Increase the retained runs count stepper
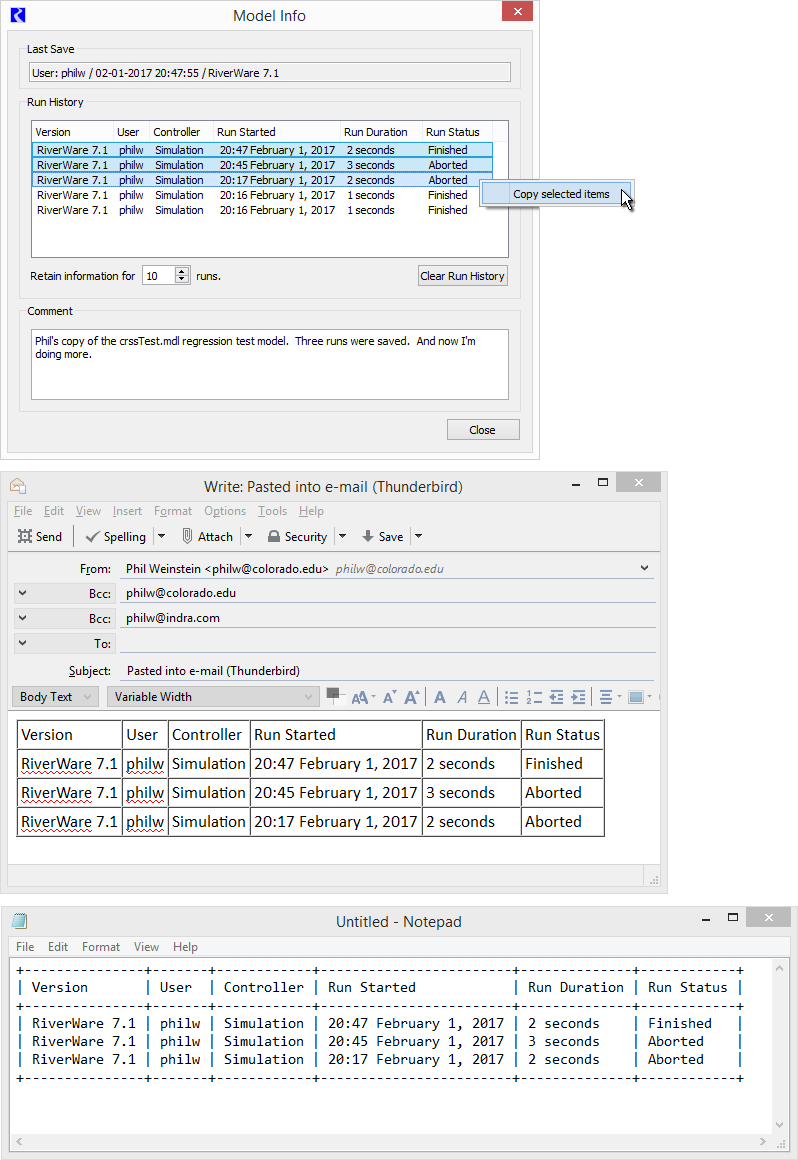Viewport: 798px width, 1160px height. tap(182, 272)
